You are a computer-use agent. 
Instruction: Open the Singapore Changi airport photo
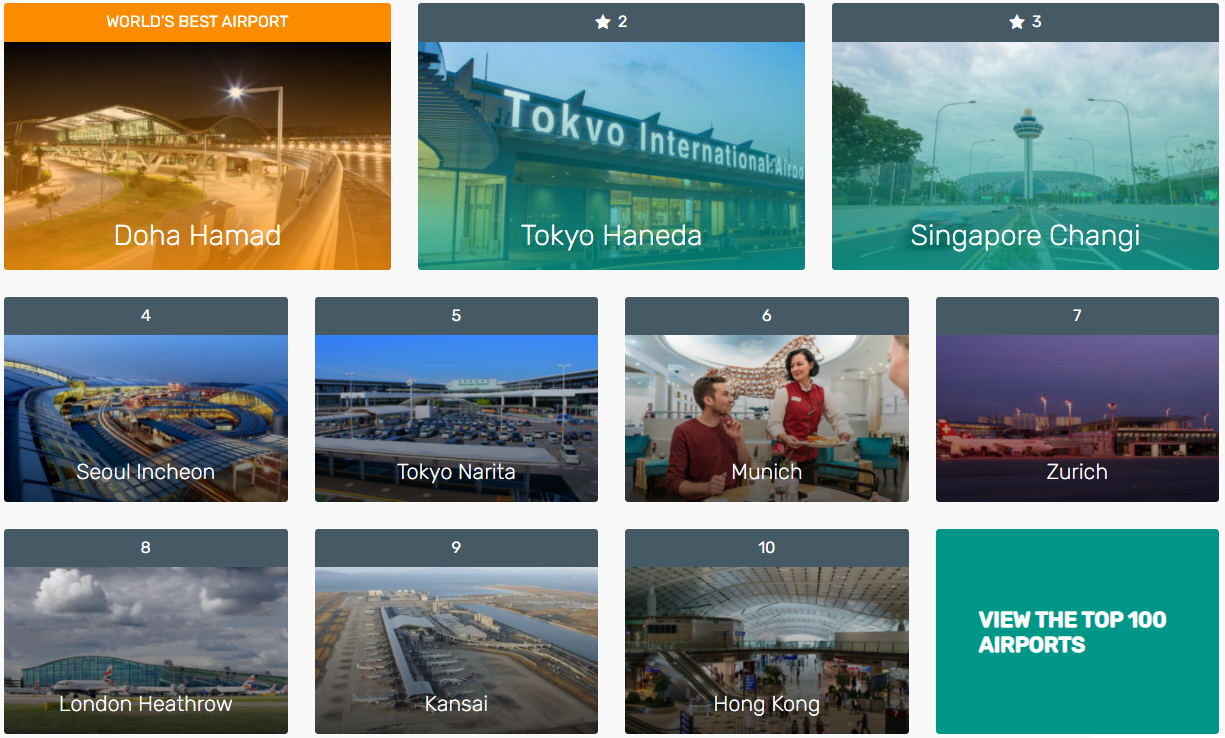coord(1025,155)
